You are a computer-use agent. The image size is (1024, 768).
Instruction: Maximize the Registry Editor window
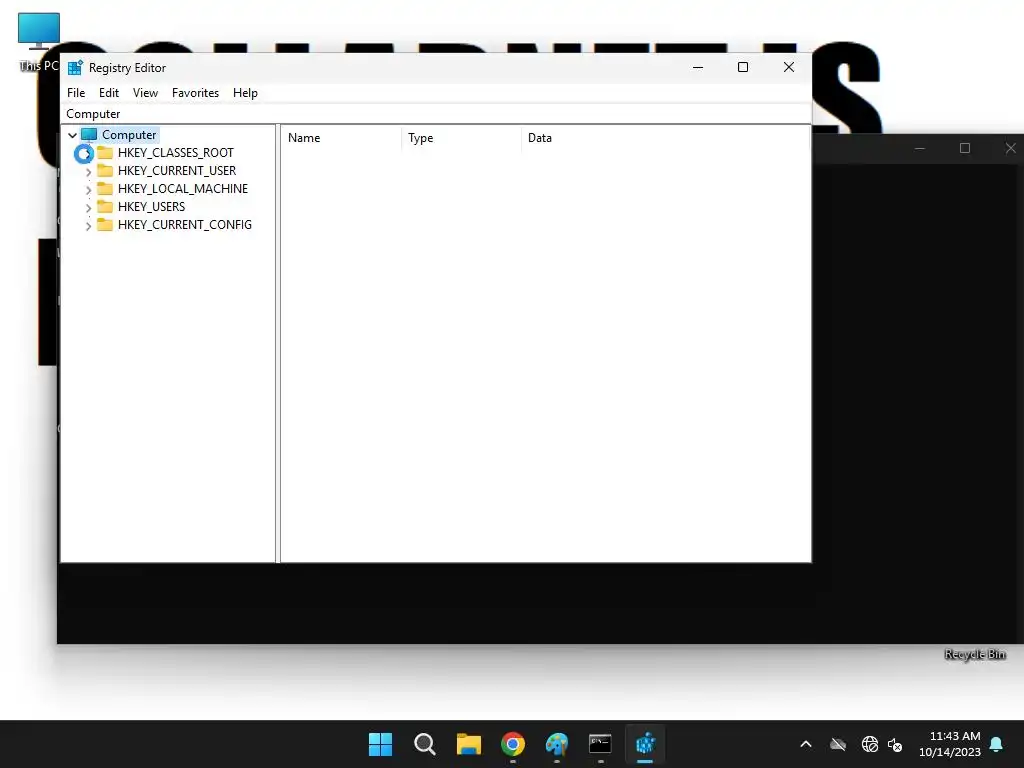click(743, 67)
